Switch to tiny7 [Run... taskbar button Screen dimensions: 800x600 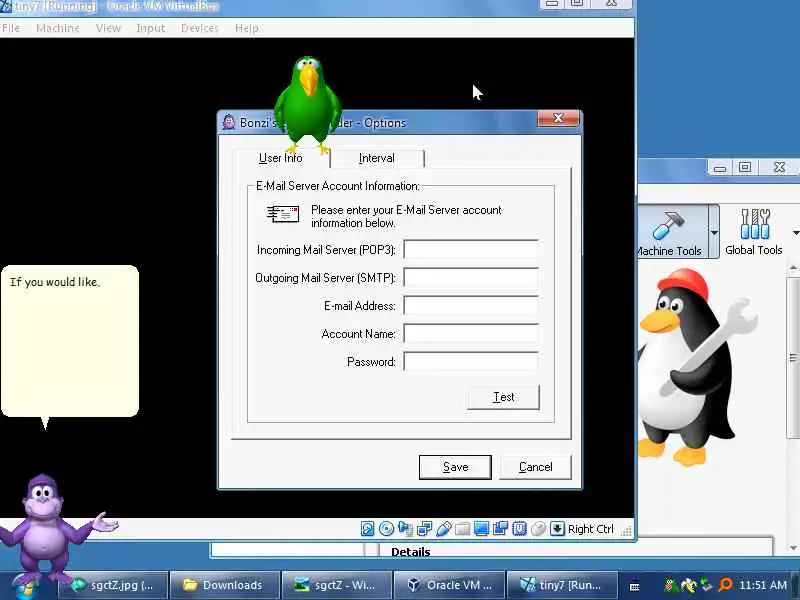pos(561,585)
